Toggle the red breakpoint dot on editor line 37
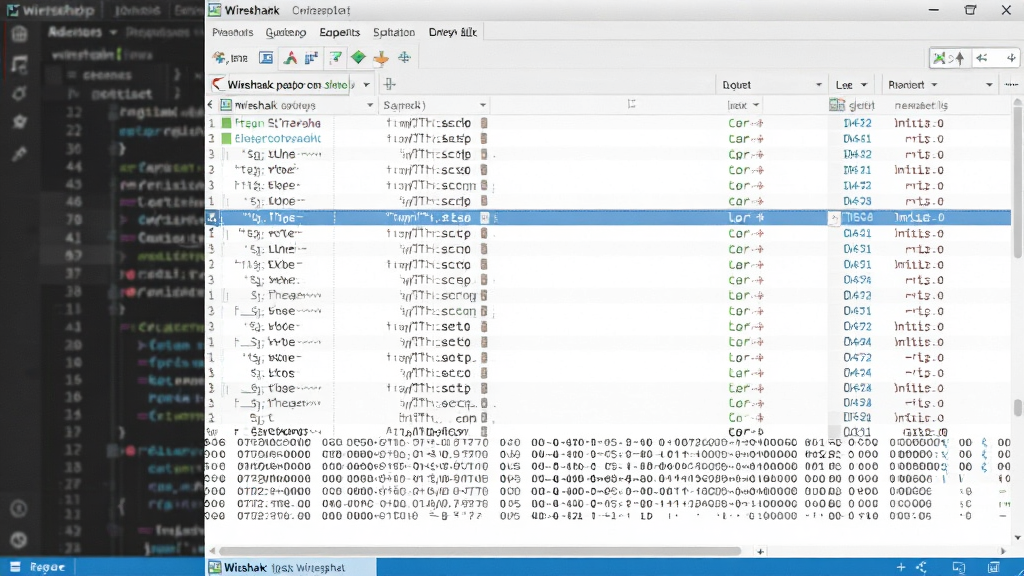This screenshot has width=1024, height=576. (131, 274)
